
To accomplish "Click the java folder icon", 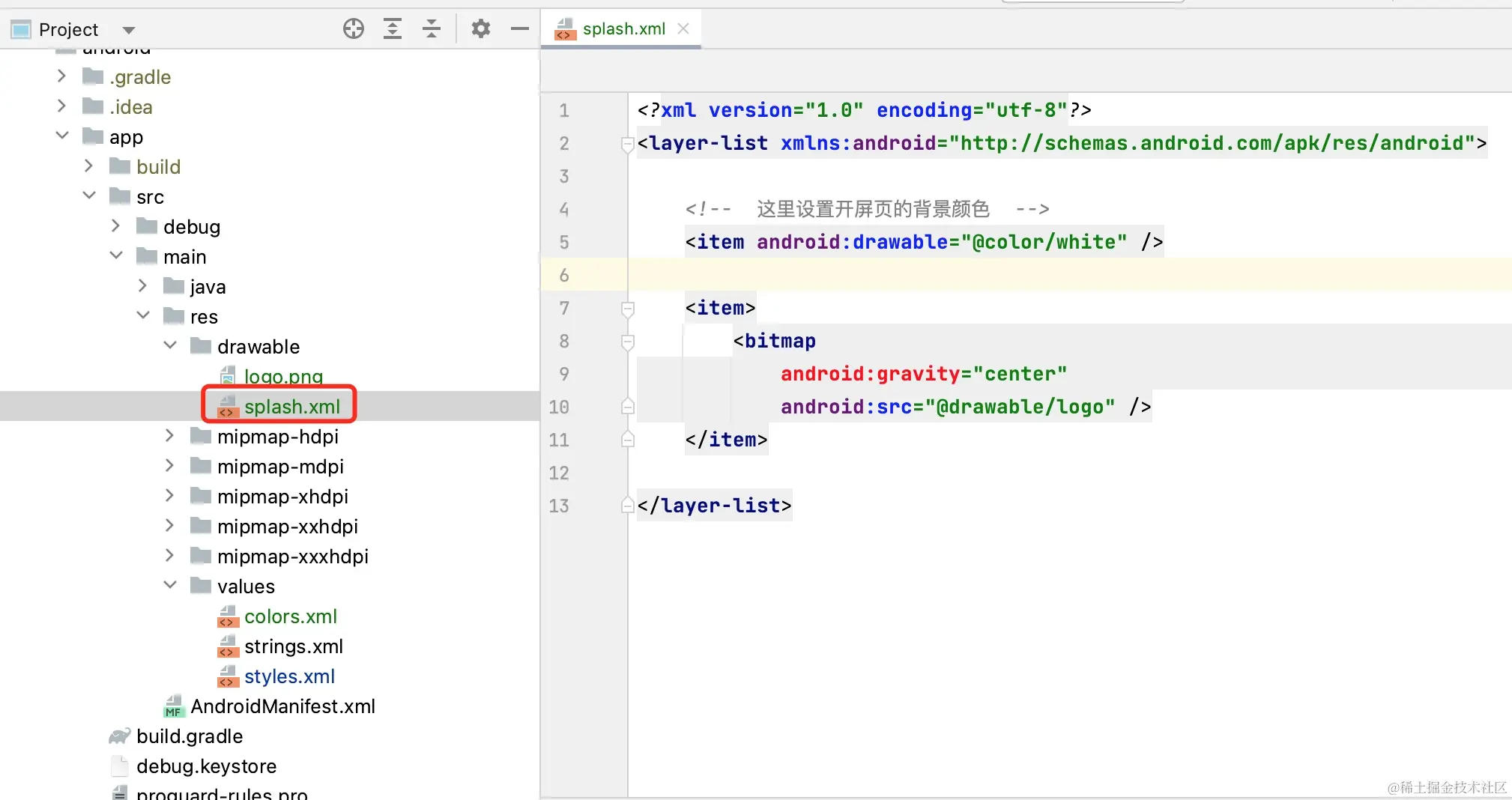I will tap(174, 286).
